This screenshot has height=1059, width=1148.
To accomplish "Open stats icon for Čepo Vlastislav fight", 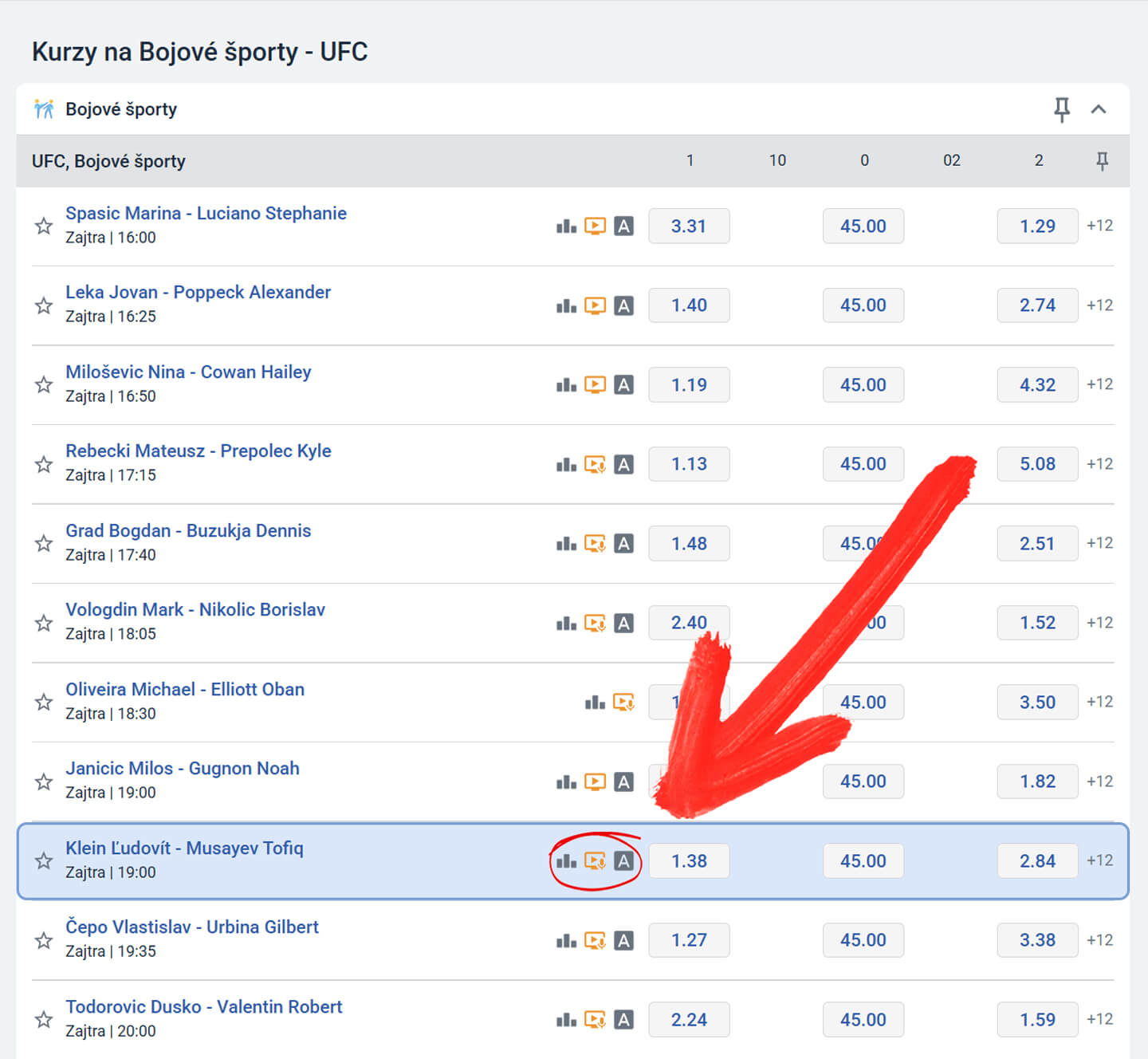I will click(x=566, y=941).
